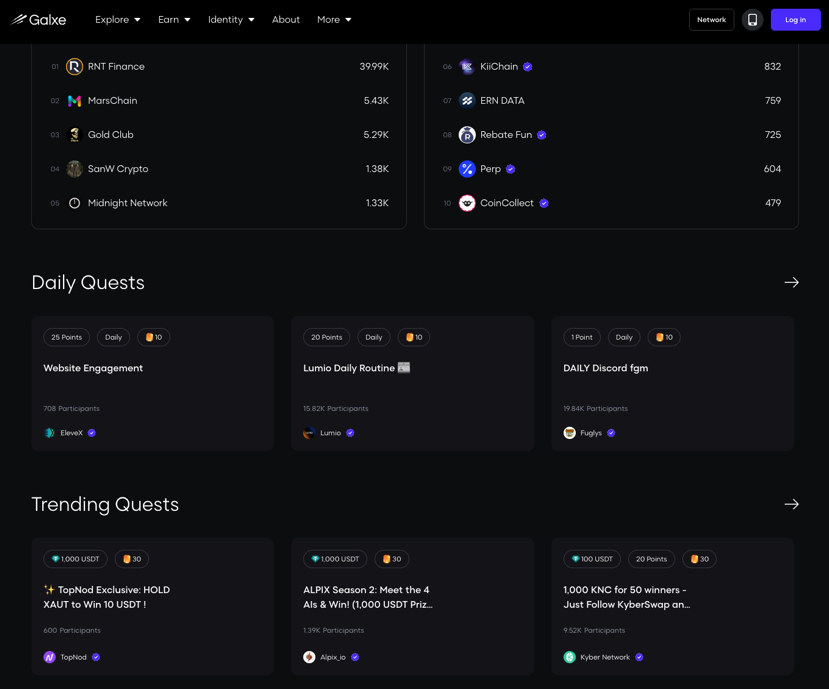Click the 39.99K value for RNT Finance
Image resolution: width=829 pixels, height=689 pixels.
[374, 67]
